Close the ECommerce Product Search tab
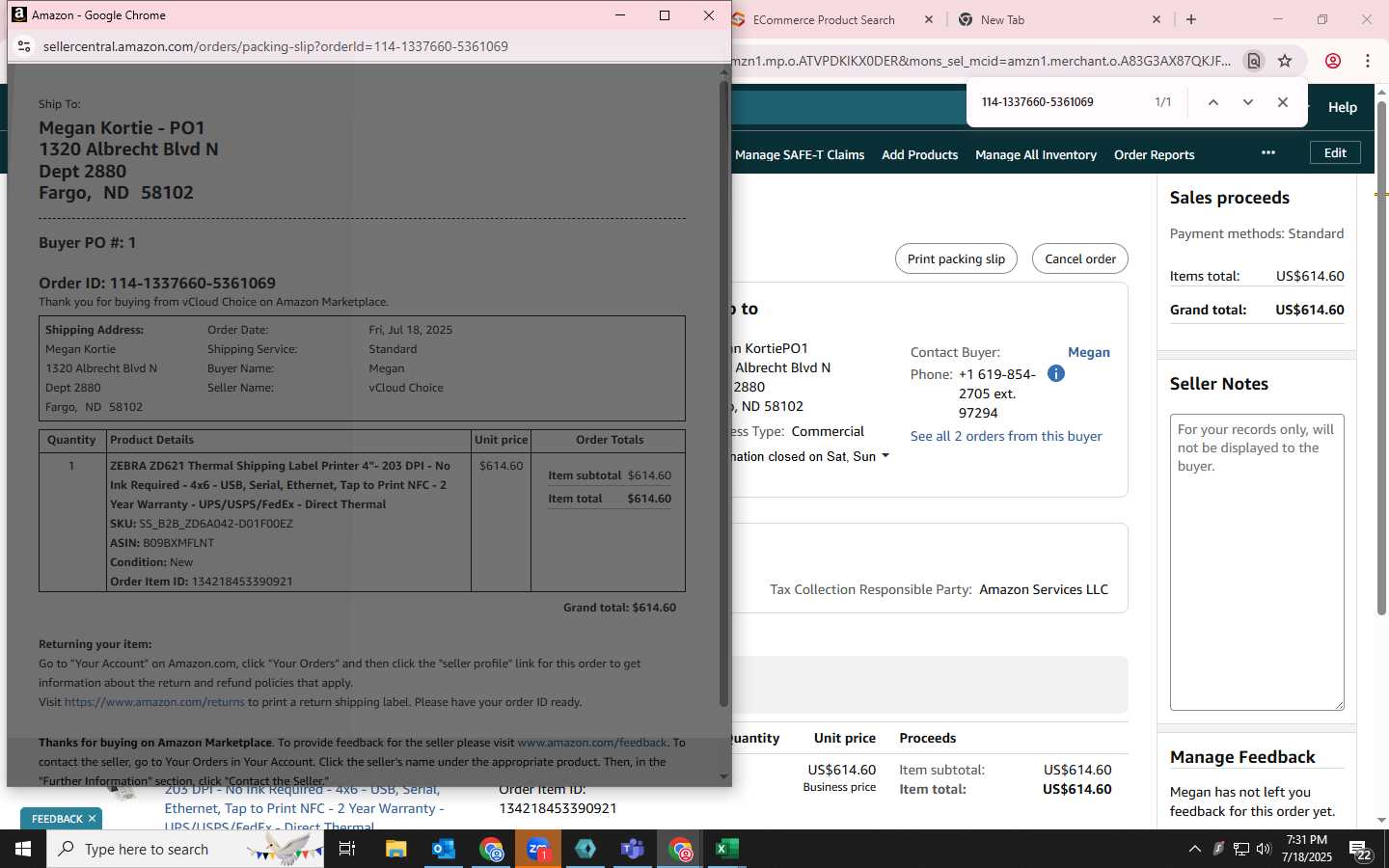The image size is (1389, 868). point(929,19)
